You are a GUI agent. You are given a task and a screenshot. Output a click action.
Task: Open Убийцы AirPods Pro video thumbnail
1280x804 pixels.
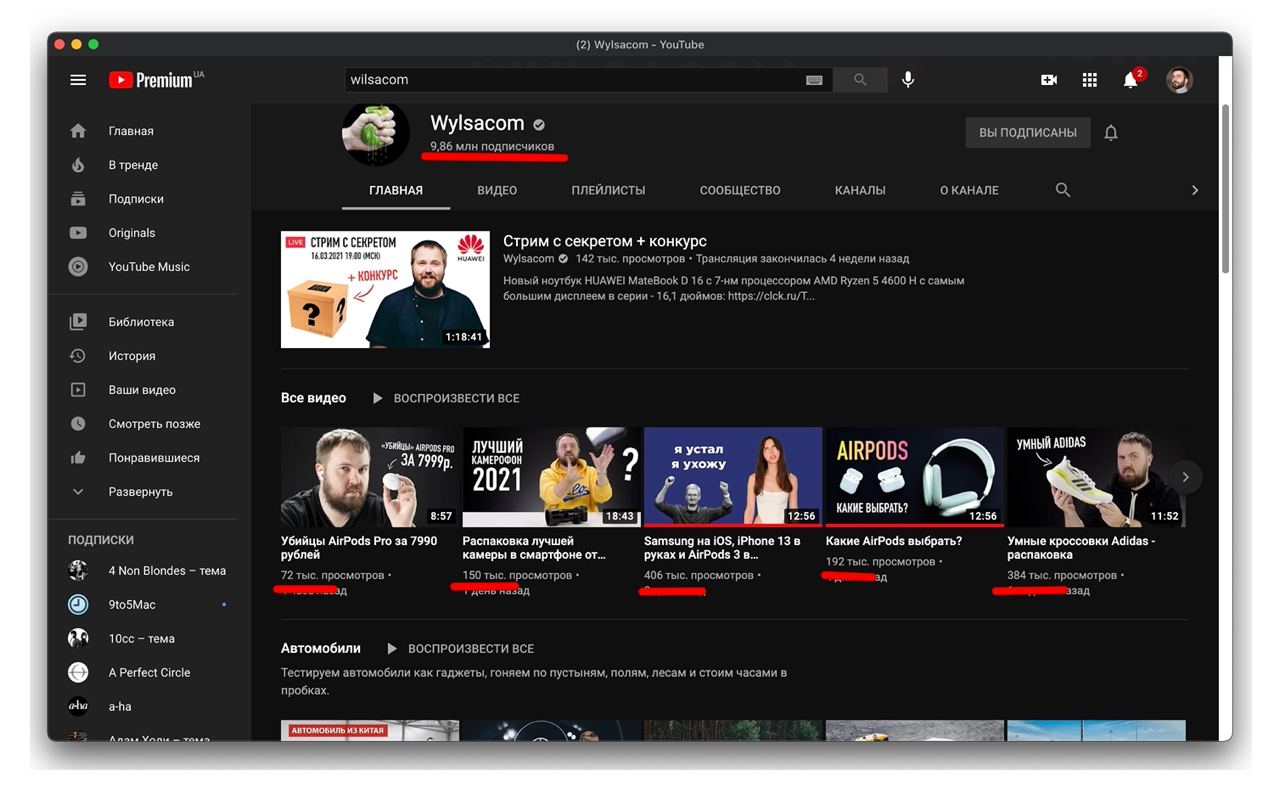369,477
